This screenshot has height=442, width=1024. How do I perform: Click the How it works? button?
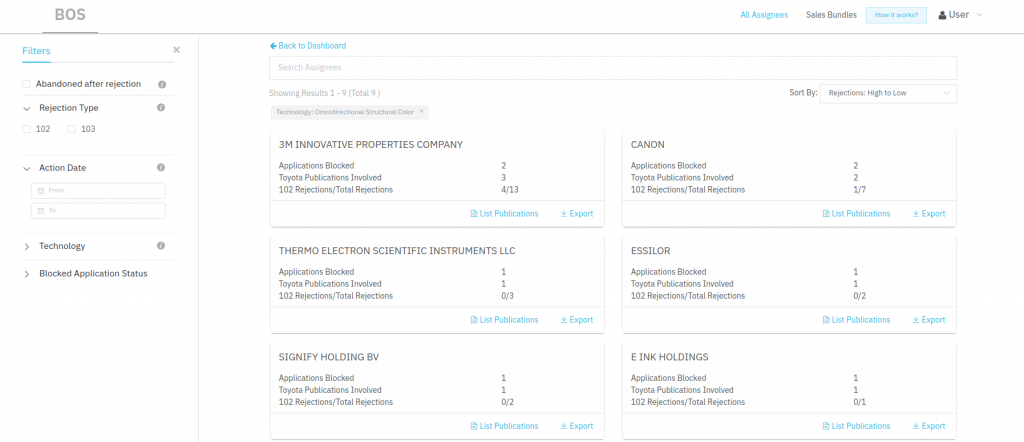tap(896, 15)
